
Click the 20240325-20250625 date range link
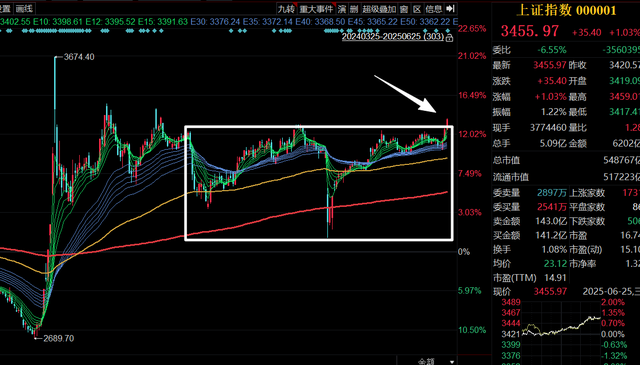point(392,36)
